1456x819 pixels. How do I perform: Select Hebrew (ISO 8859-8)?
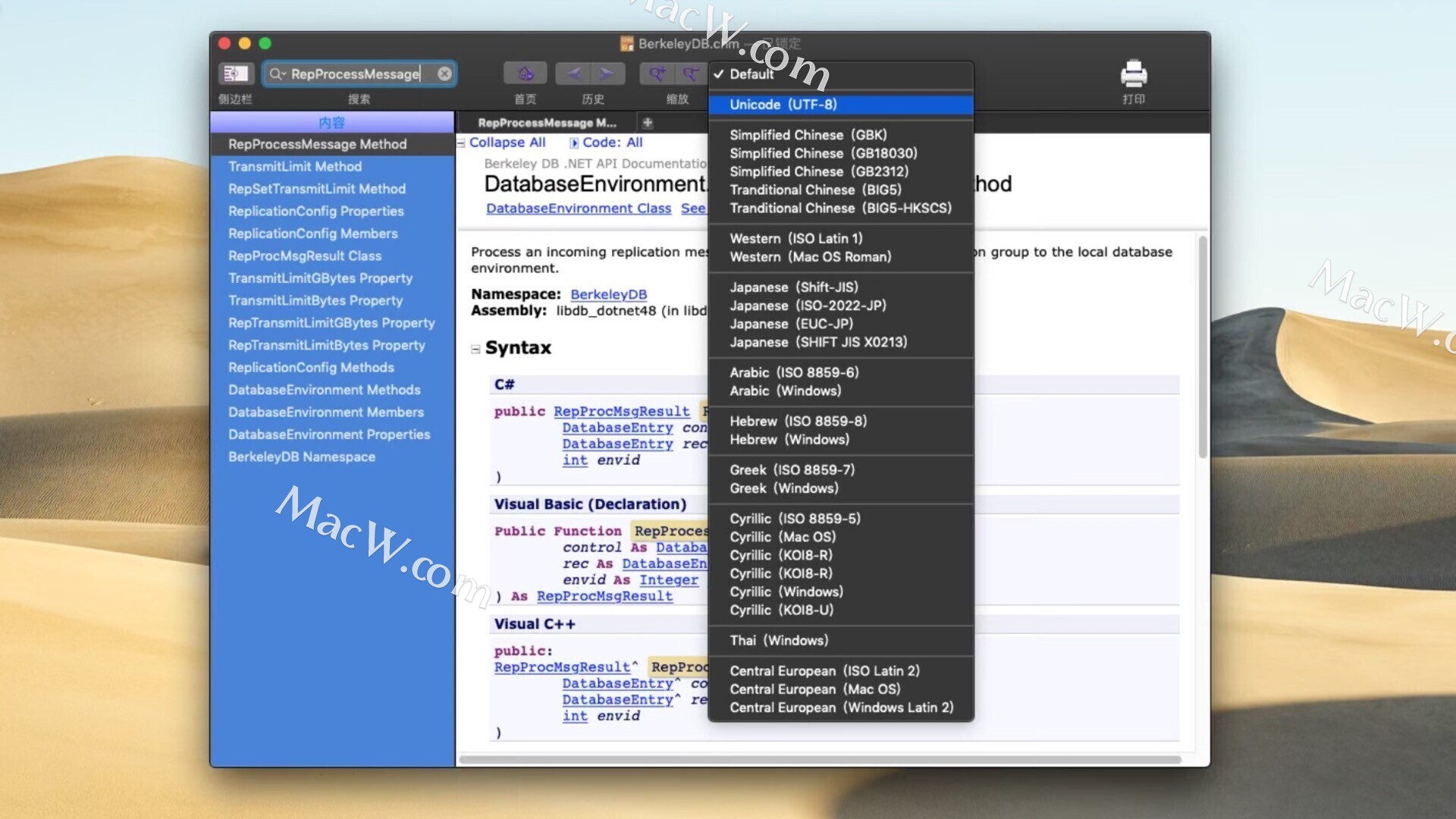pyautogui.click(x=841, y=421)
